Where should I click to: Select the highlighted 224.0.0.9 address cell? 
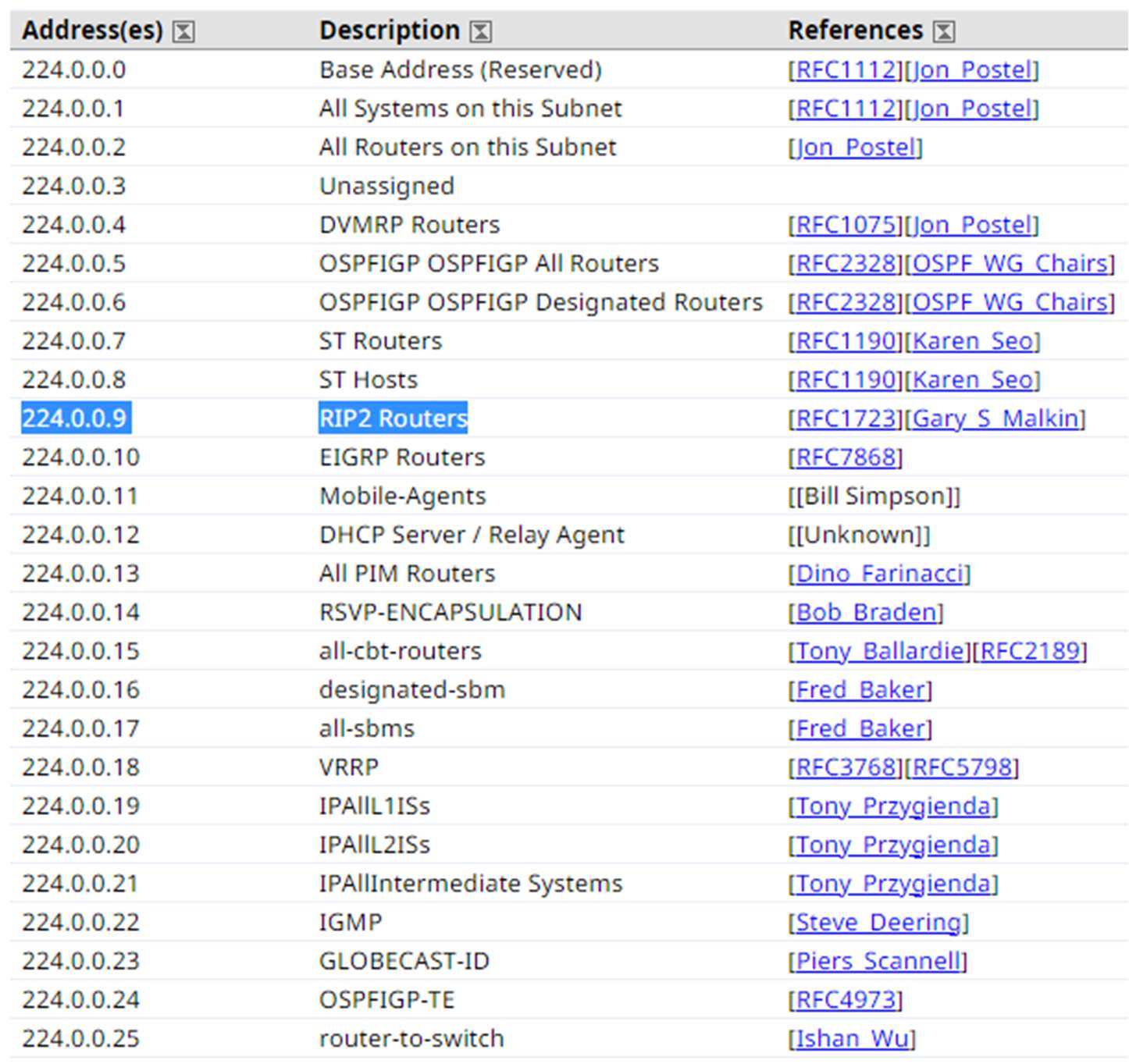coord(75,419)
